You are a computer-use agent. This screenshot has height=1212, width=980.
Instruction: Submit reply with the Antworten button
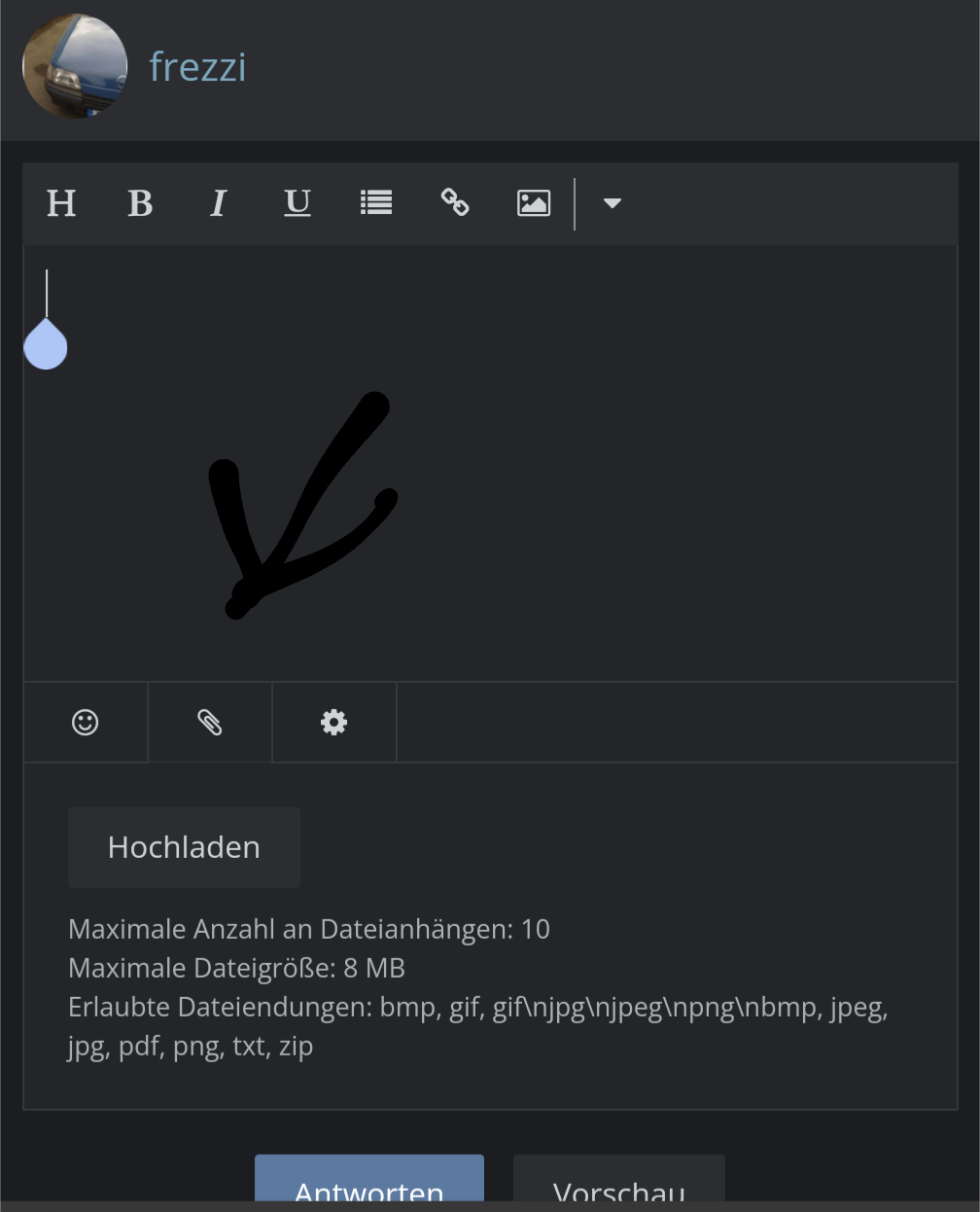pos(369,1181)
